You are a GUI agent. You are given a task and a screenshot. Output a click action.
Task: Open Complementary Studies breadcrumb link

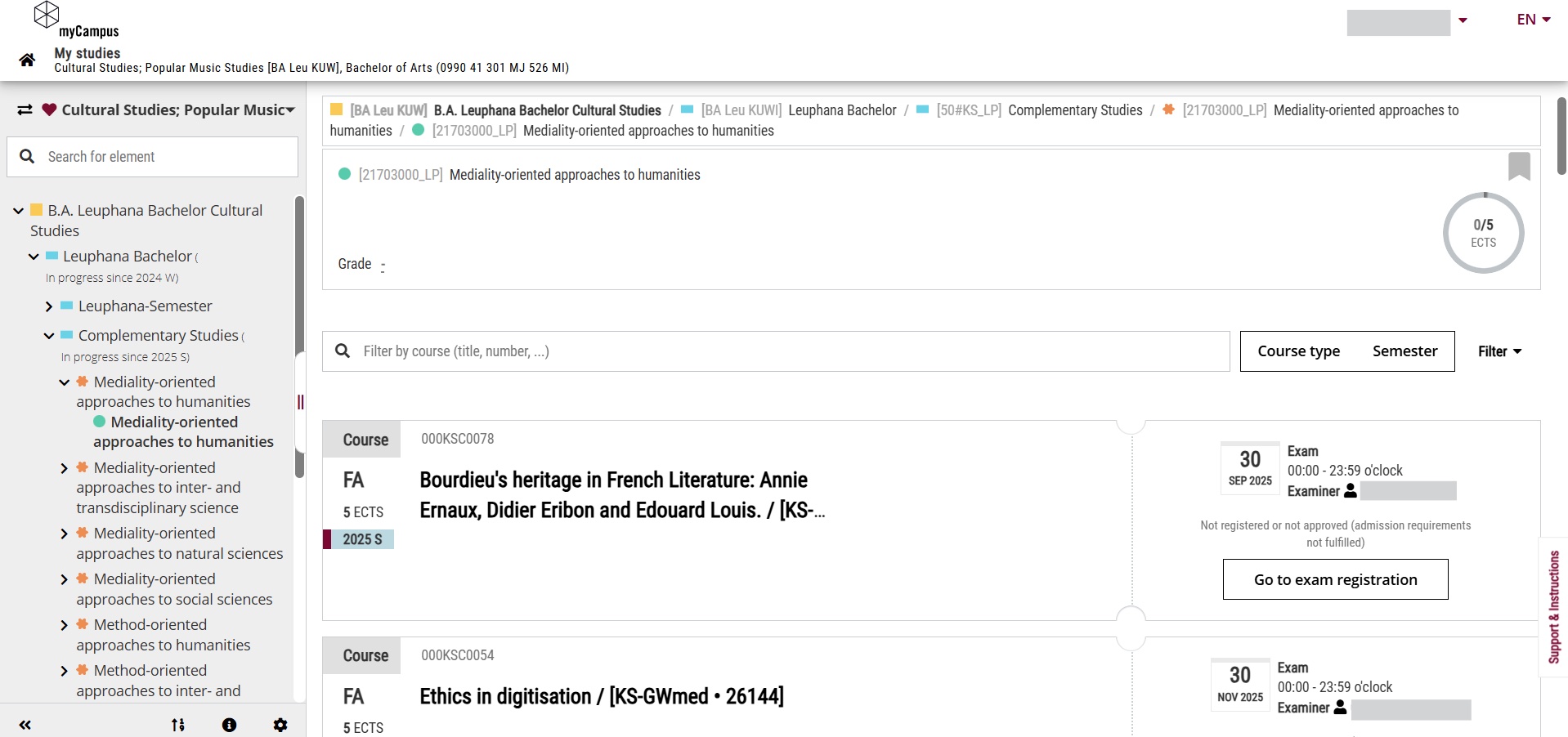pyautogui.click(x=1074, y=110)
